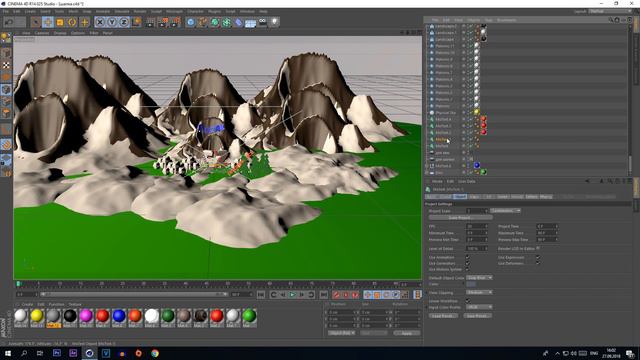Viewport: 640px width, 360px height.
Task: Open the Function menu in Material Manager
Action: (x=56, y=304)
